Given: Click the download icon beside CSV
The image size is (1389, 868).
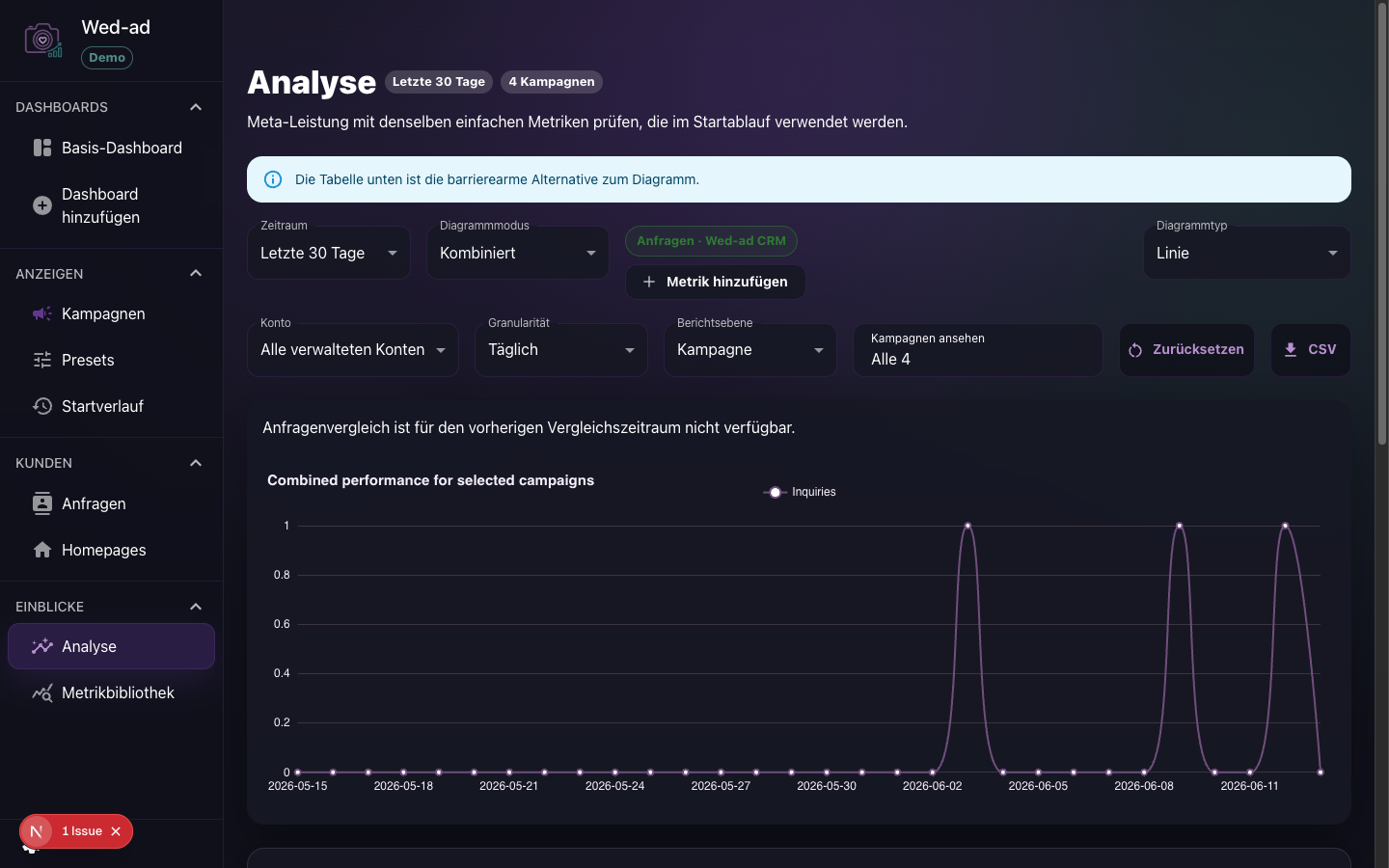Looking at the screenshot, I should (x=1291, y=350).
